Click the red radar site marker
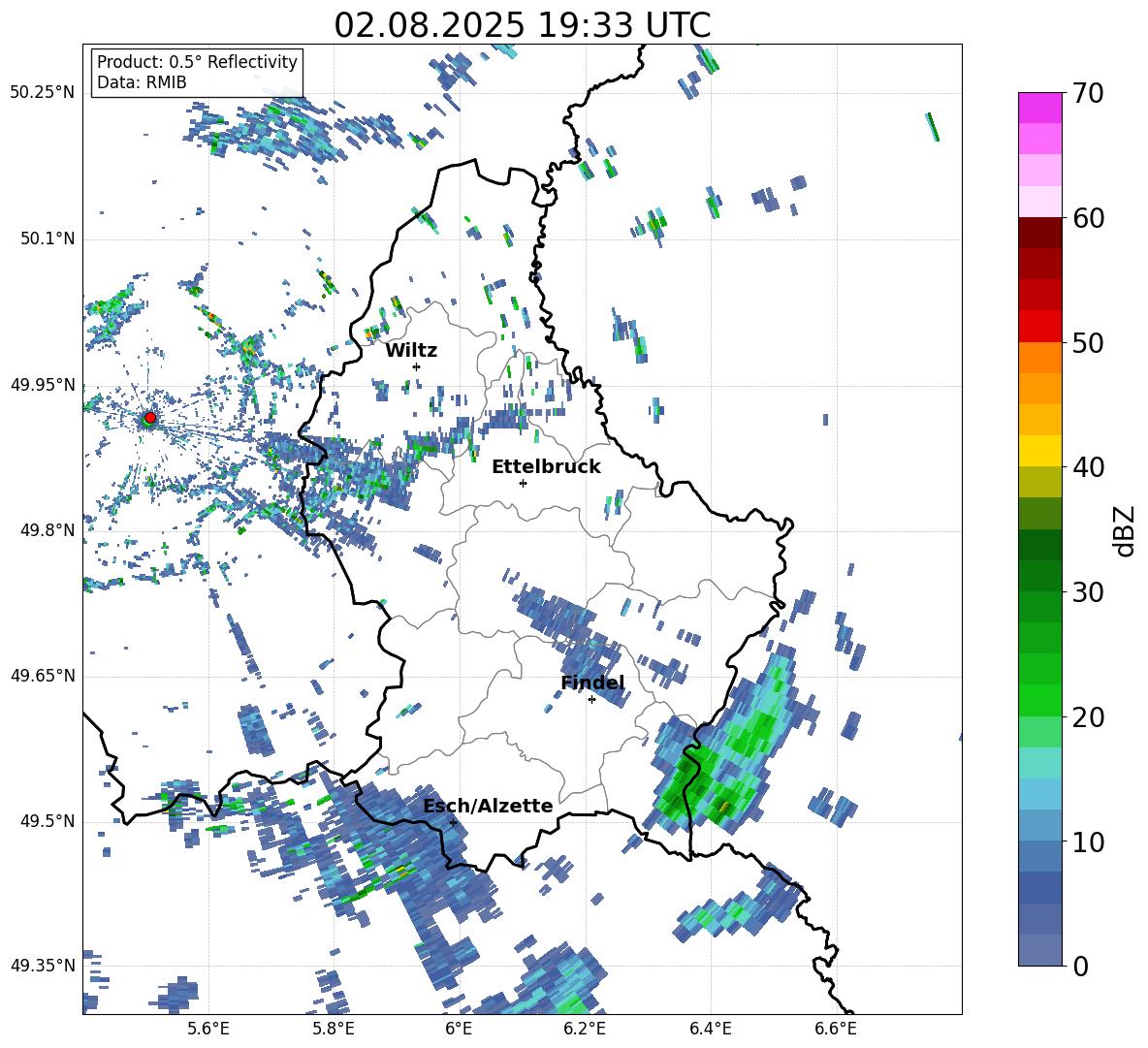Screen dimensions: 1148x1048 coord(150,417)
